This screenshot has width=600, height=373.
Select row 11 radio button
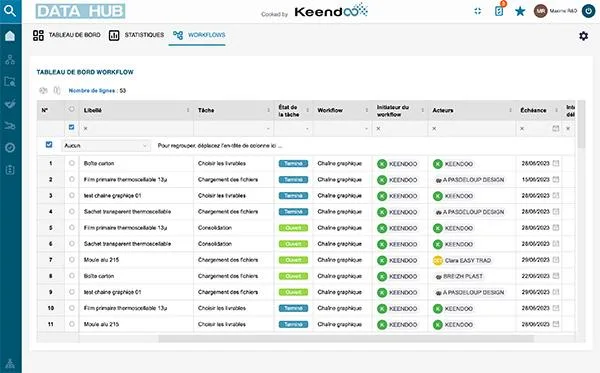pyautogui.click(x=72, y=324)
